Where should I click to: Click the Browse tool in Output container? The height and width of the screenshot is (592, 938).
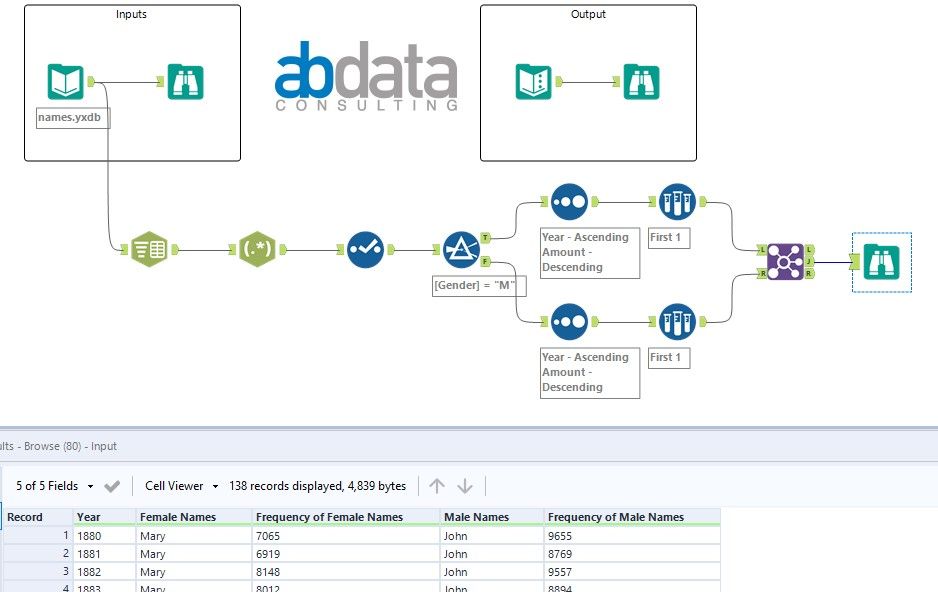[641, 81]
